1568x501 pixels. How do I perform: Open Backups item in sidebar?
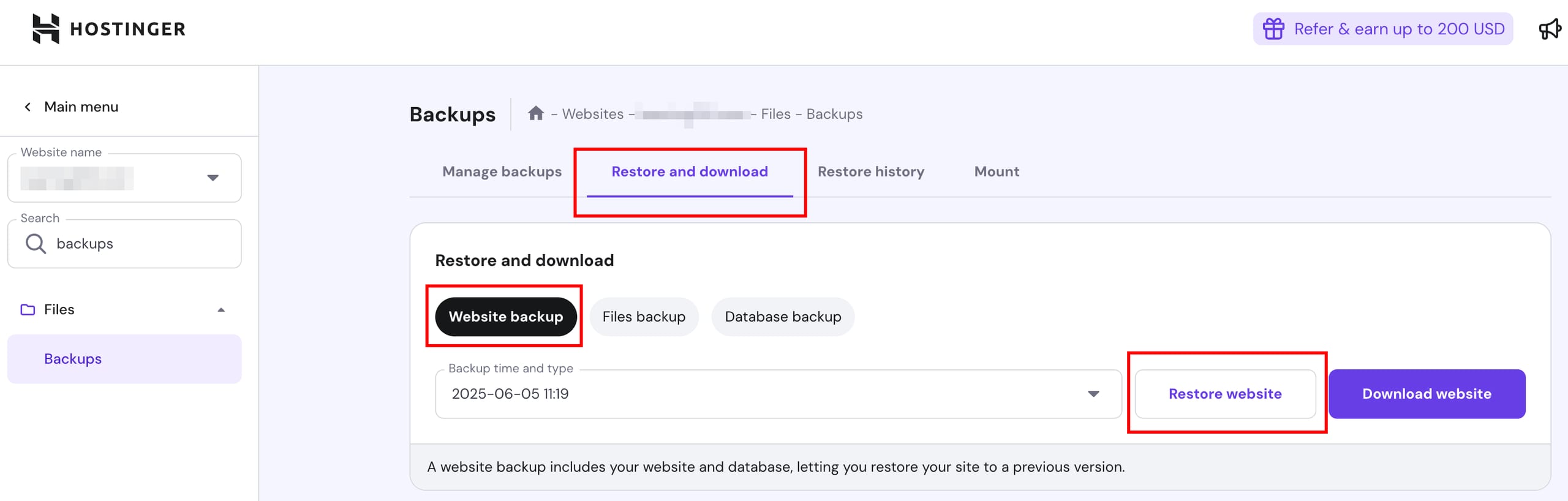tap(73, 359)
